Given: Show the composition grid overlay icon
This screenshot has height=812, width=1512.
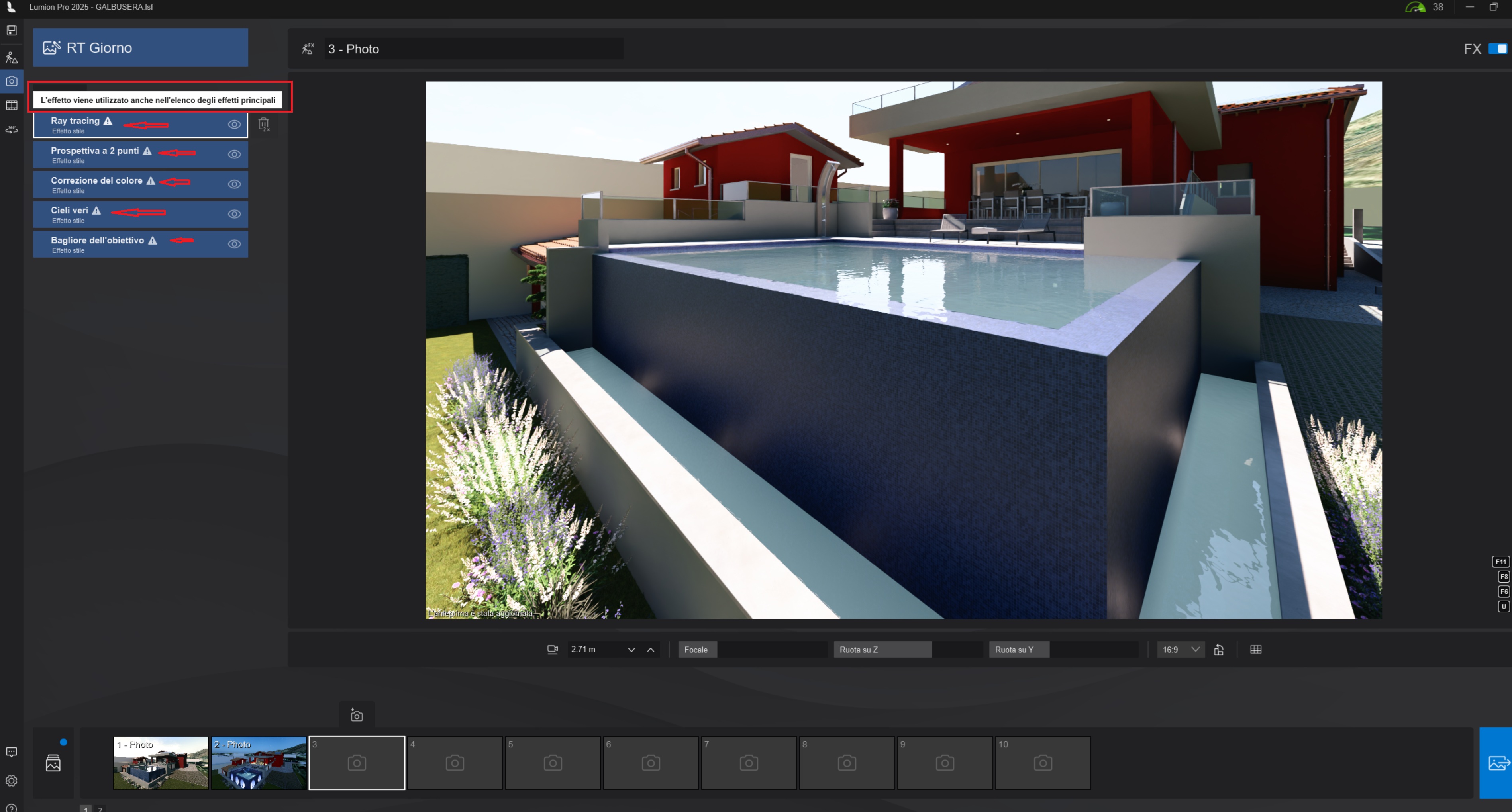Looking at the screenshot, I should (1255, 650).
